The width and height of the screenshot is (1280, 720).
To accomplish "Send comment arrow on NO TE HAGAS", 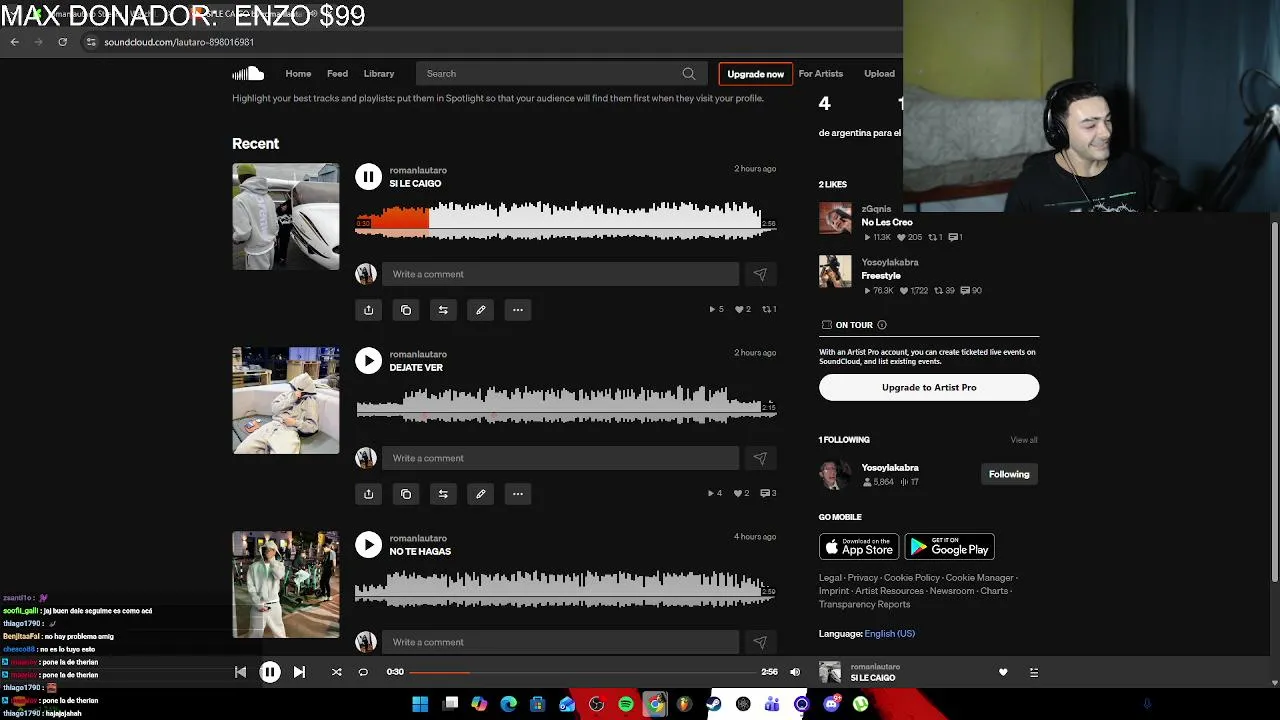I will click(x=760, y=642).
